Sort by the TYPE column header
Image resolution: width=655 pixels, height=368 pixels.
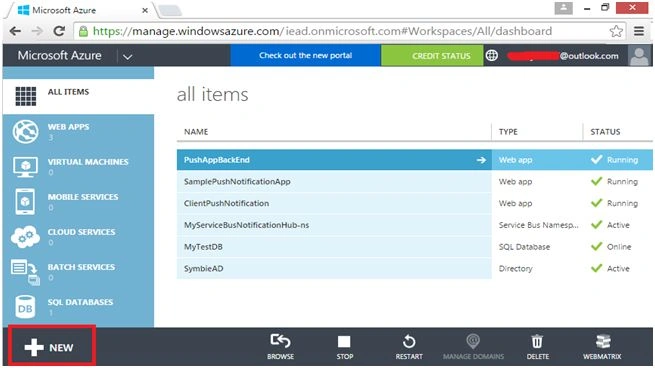click(x=508, y=132)
